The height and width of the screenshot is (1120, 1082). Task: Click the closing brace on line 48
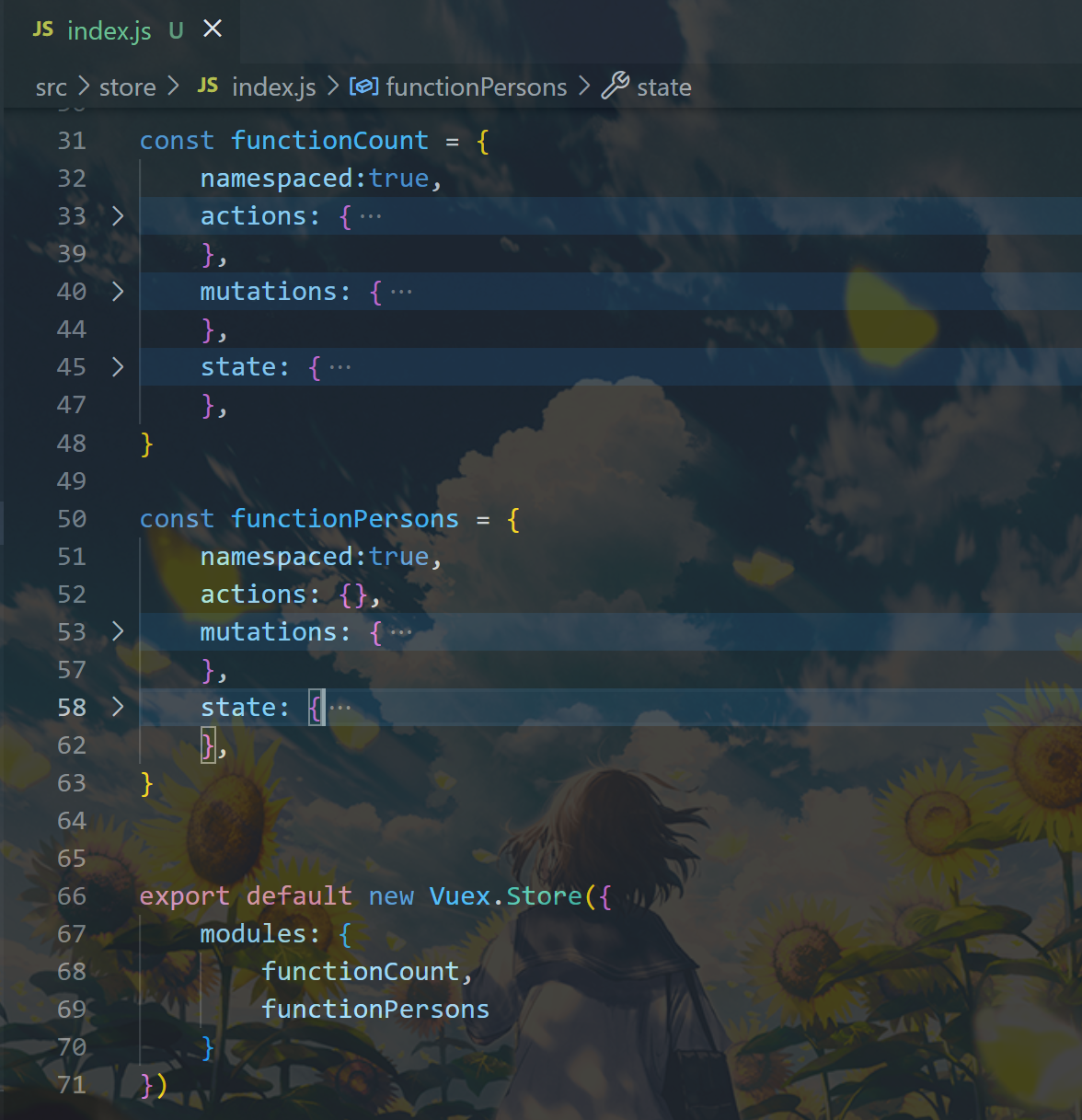click(146, 444)
